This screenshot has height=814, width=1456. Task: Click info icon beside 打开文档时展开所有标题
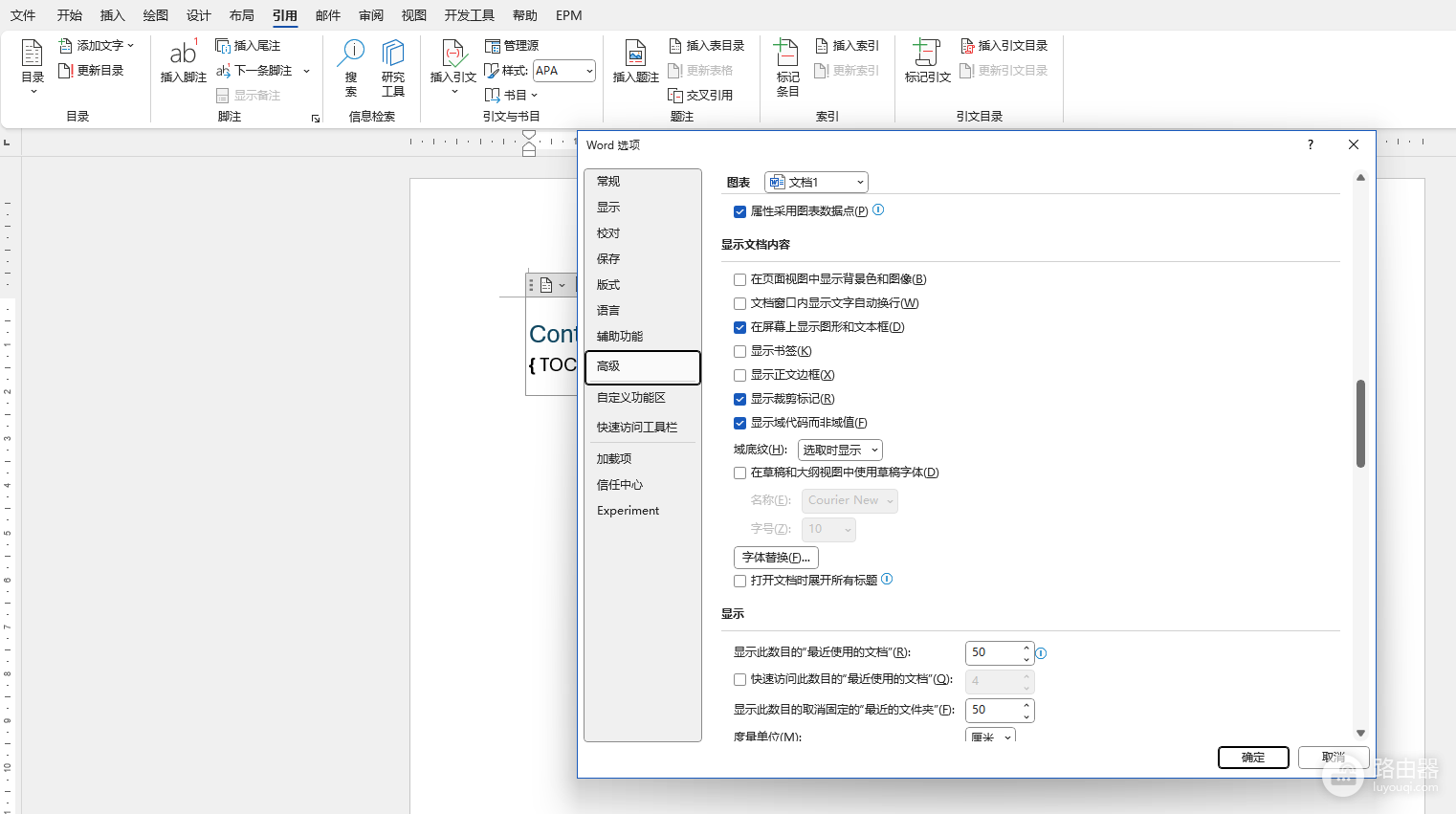(887, 579)
